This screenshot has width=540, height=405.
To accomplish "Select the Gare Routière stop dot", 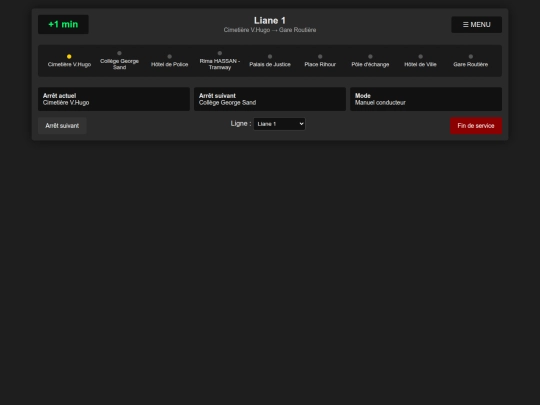I will [470, 56].
